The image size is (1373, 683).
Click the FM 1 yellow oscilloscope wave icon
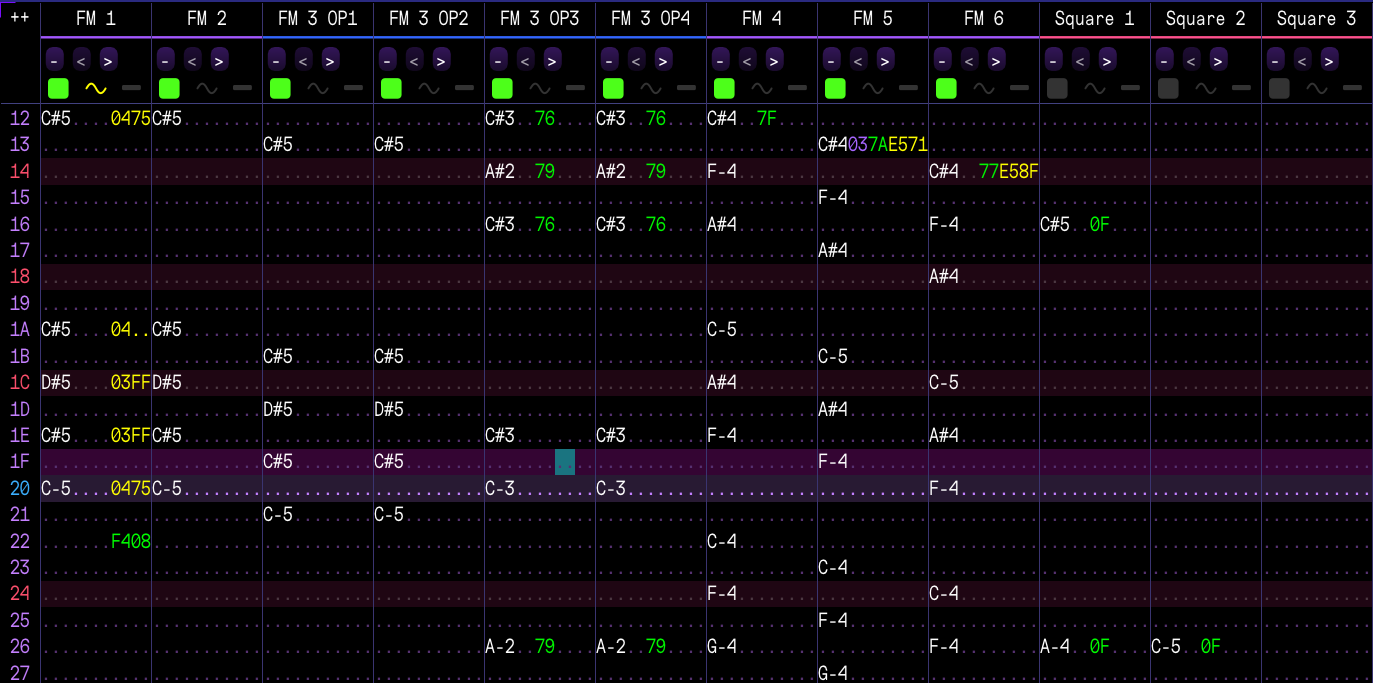[x=95, y=88]
